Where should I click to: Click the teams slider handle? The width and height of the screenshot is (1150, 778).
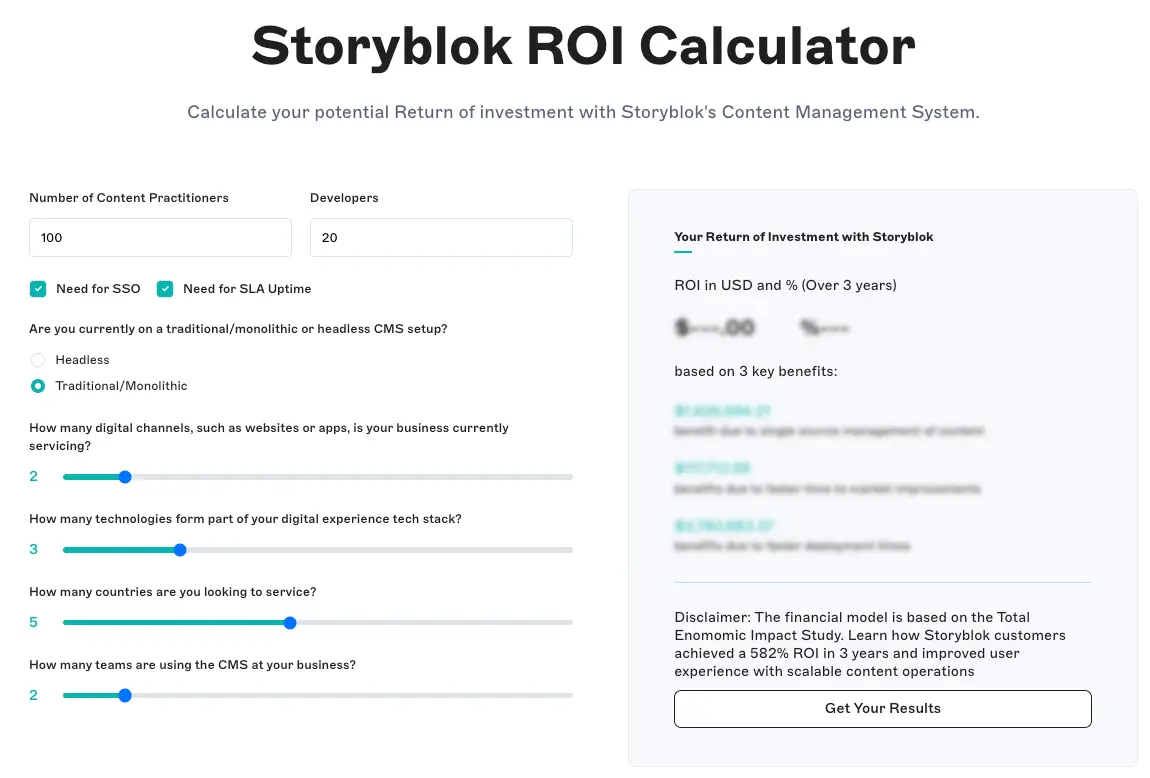click(x=124, y=695)
